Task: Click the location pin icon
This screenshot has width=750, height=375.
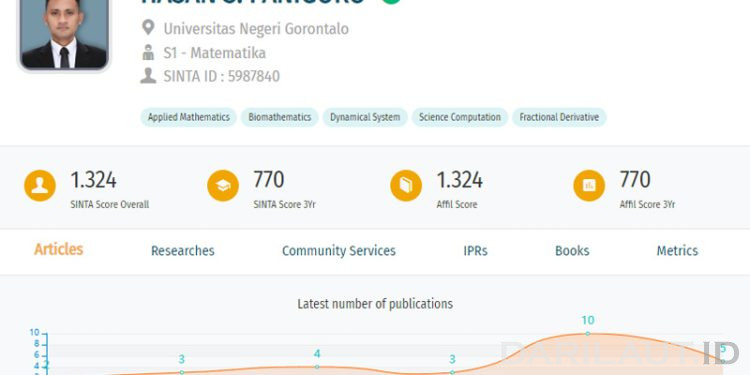Action: tap(148, 27)
